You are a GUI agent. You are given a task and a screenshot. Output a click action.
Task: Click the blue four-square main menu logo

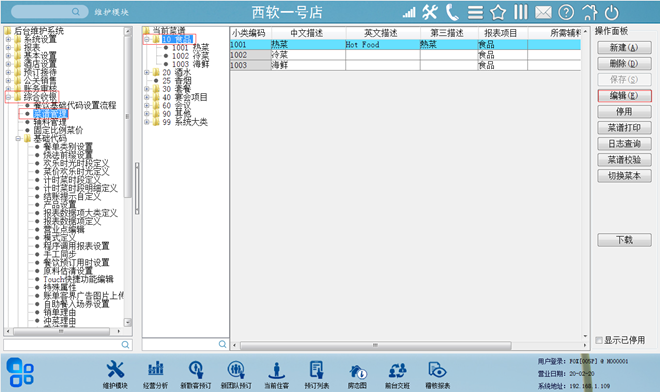20,372
